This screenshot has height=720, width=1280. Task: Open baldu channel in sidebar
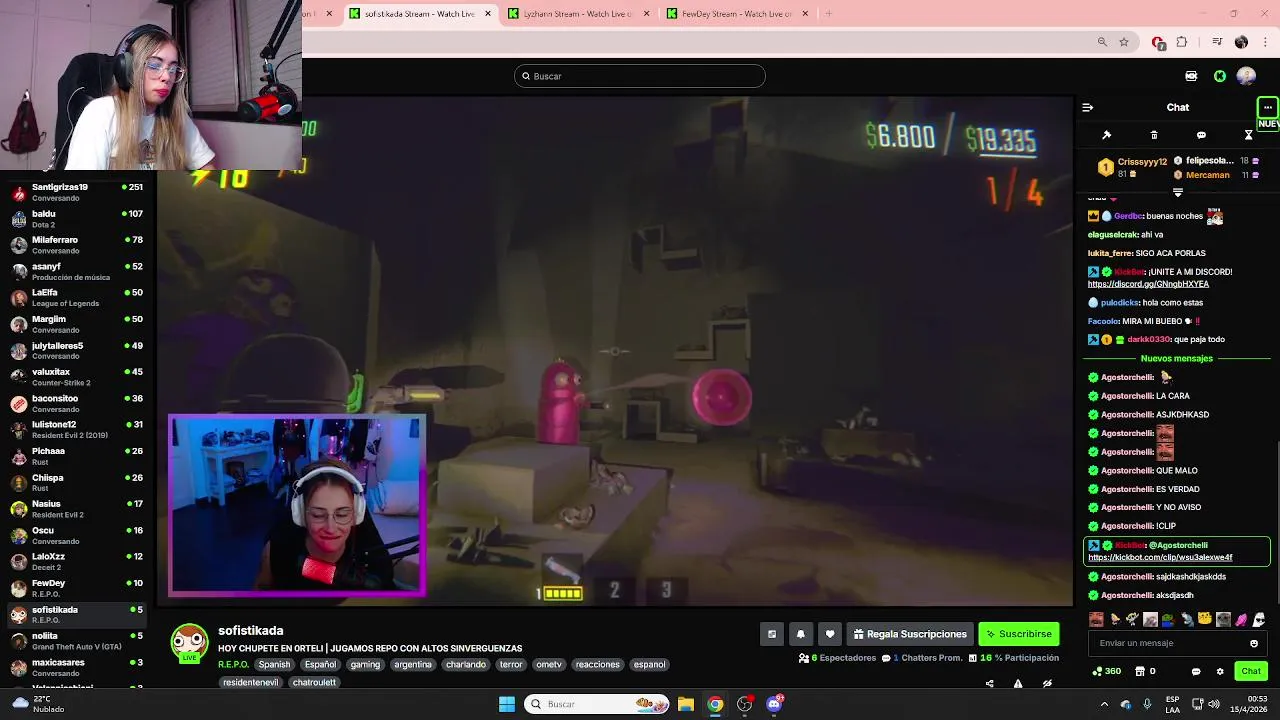pos(78,219)
